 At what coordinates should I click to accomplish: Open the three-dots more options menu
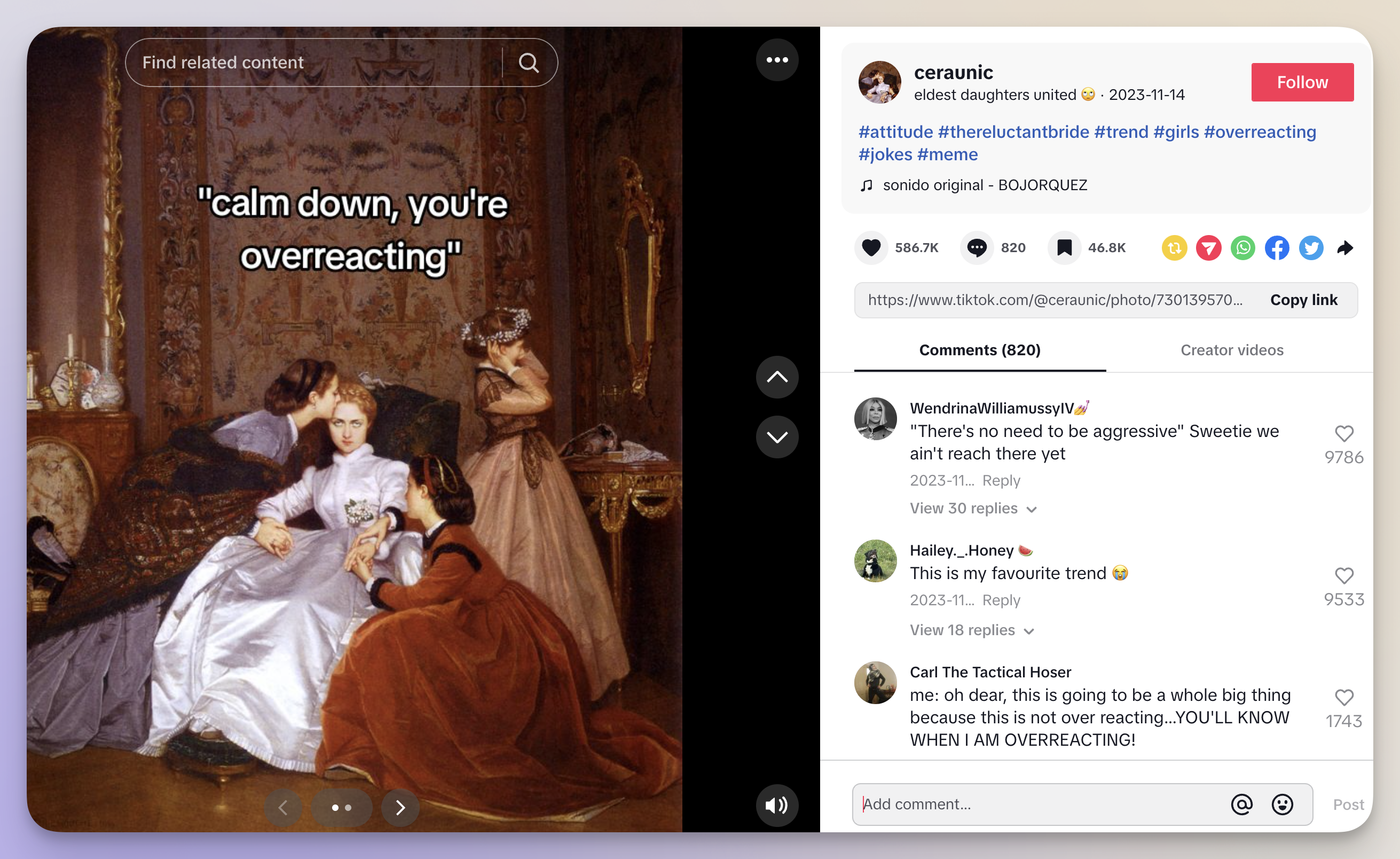pos(777,60)
